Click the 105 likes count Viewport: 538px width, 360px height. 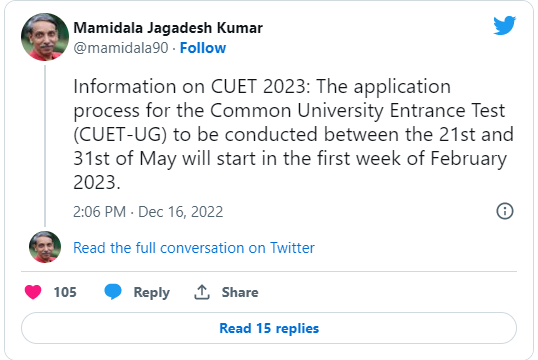click(65, 292)
